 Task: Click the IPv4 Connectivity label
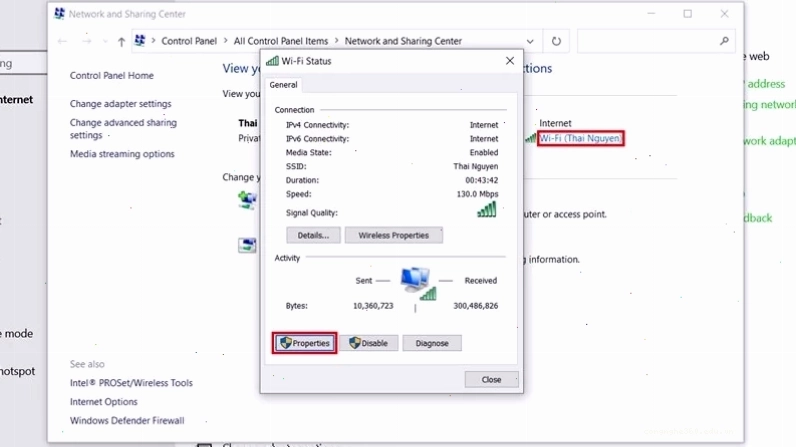317,125
